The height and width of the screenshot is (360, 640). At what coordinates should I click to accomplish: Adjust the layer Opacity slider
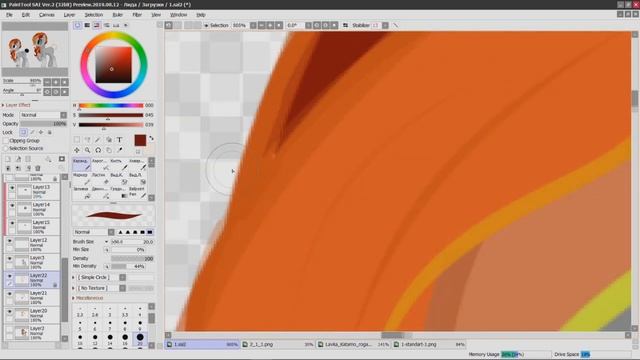43,124
